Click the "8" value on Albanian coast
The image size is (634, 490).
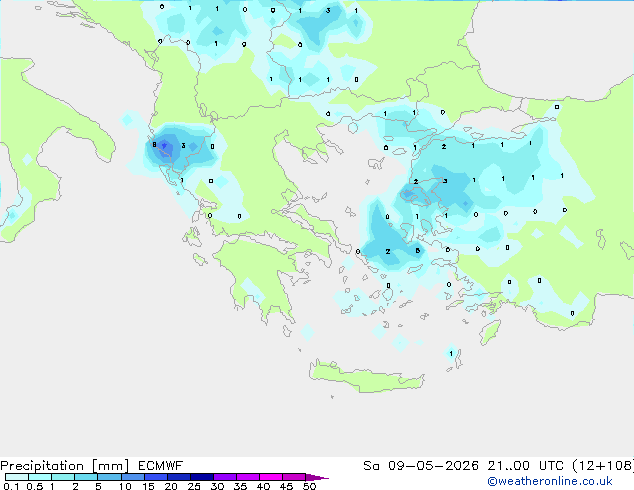[154, 144]
